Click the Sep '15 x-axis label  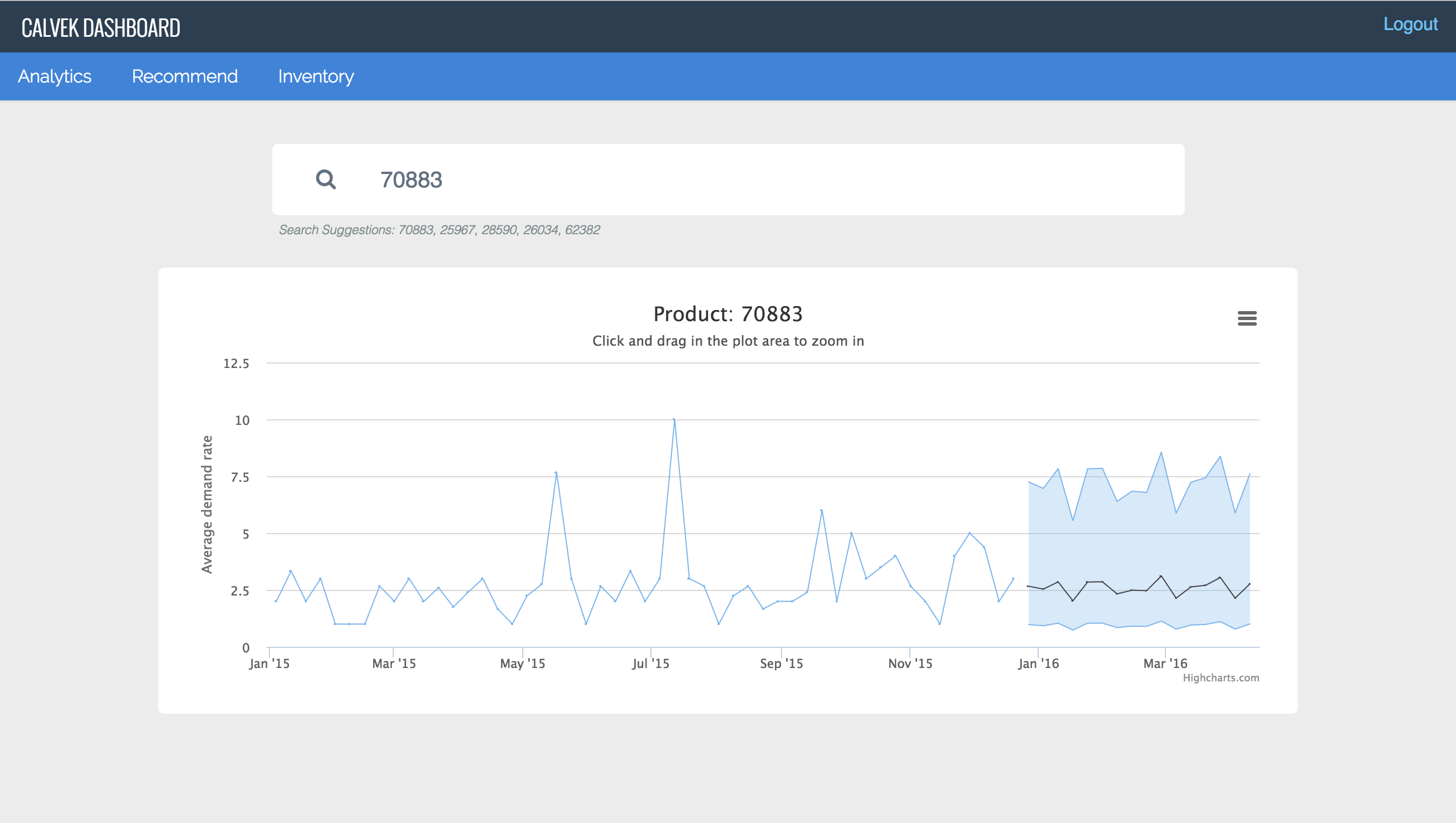[781, 664]
